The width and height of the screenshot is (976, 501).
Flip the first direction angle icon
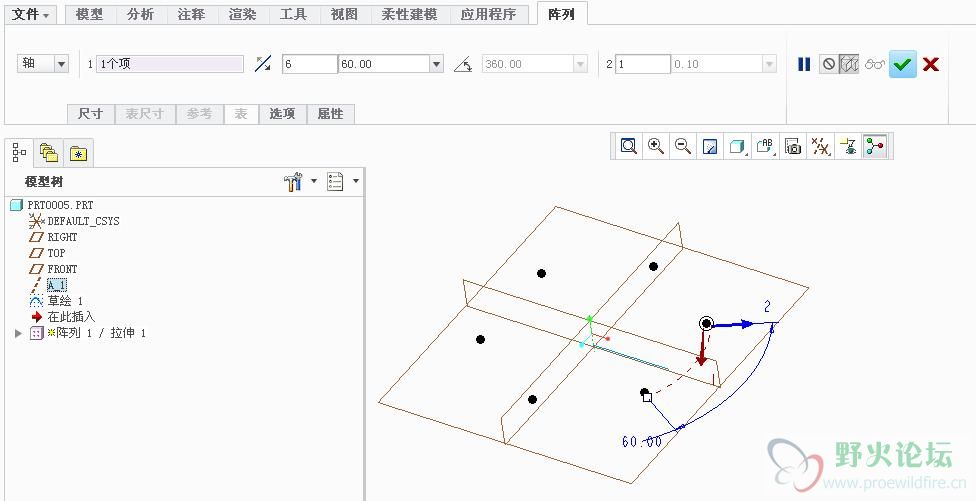click(x=263, y=63)
